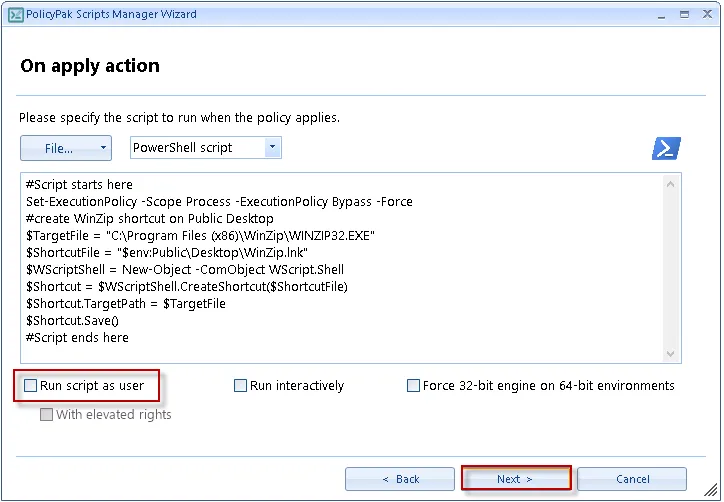Screen dimensions: 724x502
Task: Toggle the Run interactively checkbox
Action: click(240, 386)
